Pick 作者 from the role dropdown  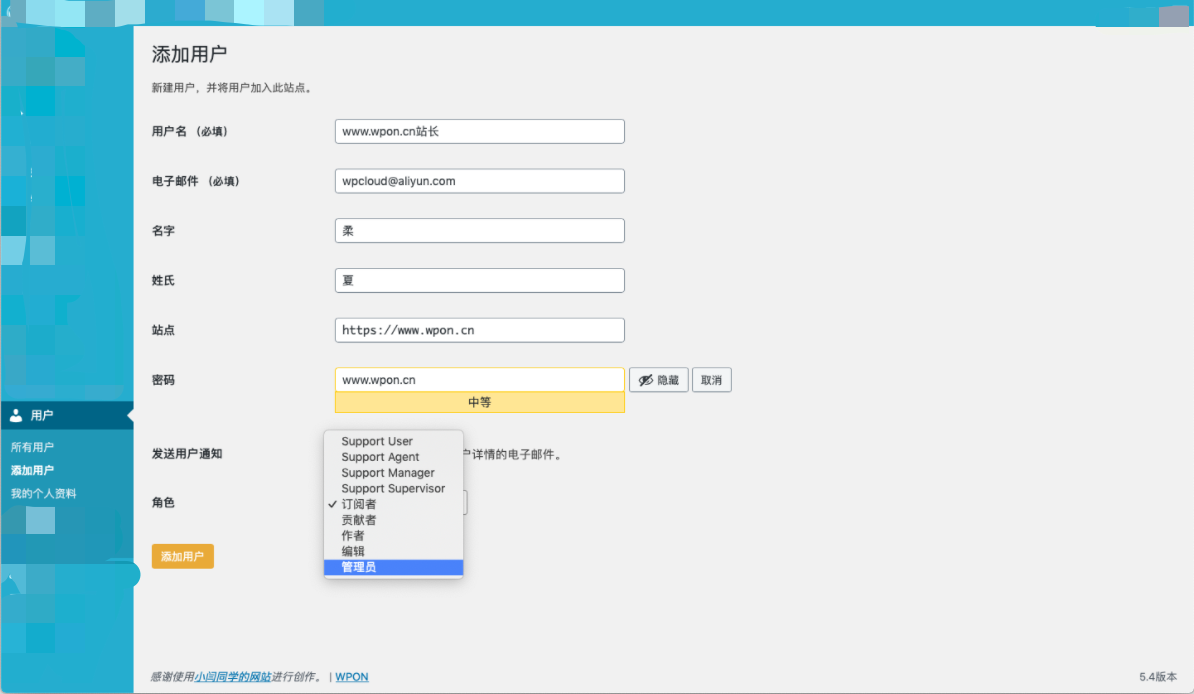pyautogui.click(x=393, y=536)
